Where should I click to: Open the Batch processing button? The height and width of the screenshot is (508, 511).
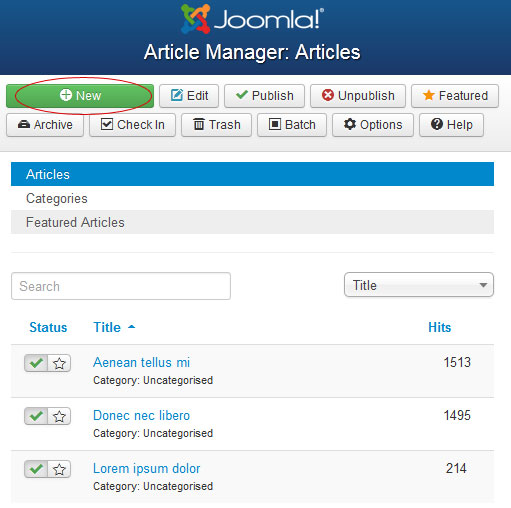[x=292, y=125]
